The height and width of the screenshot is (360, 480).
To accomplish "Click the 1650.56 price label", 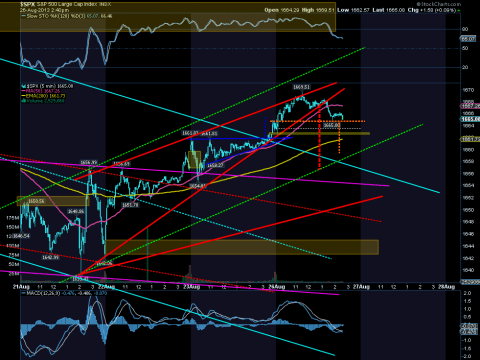I will [36, 201].
